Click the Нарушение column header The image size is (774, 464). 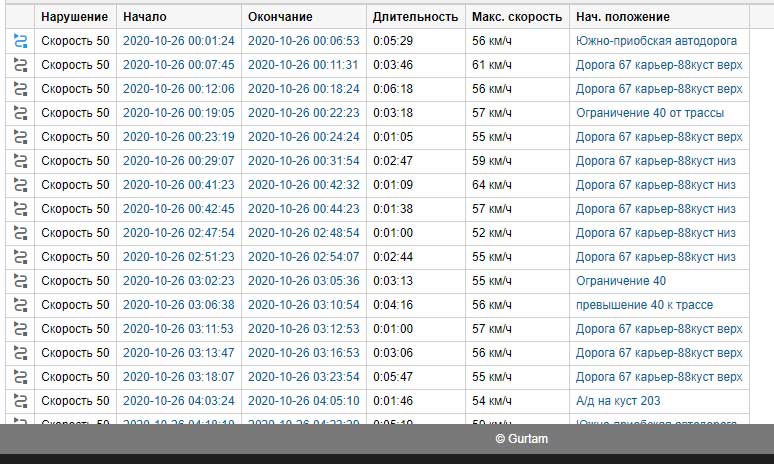pyautogui.click(x=74, y=17)
